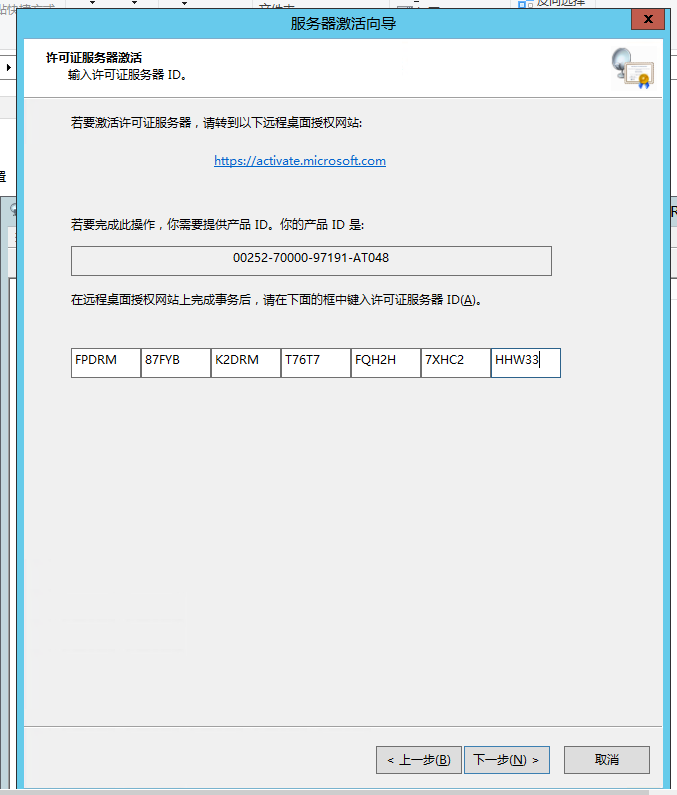Viewport: 677px width, 795px height.
Task: Select product ID 00252-70000-97191-AT048 box
Action: (311, 261)
